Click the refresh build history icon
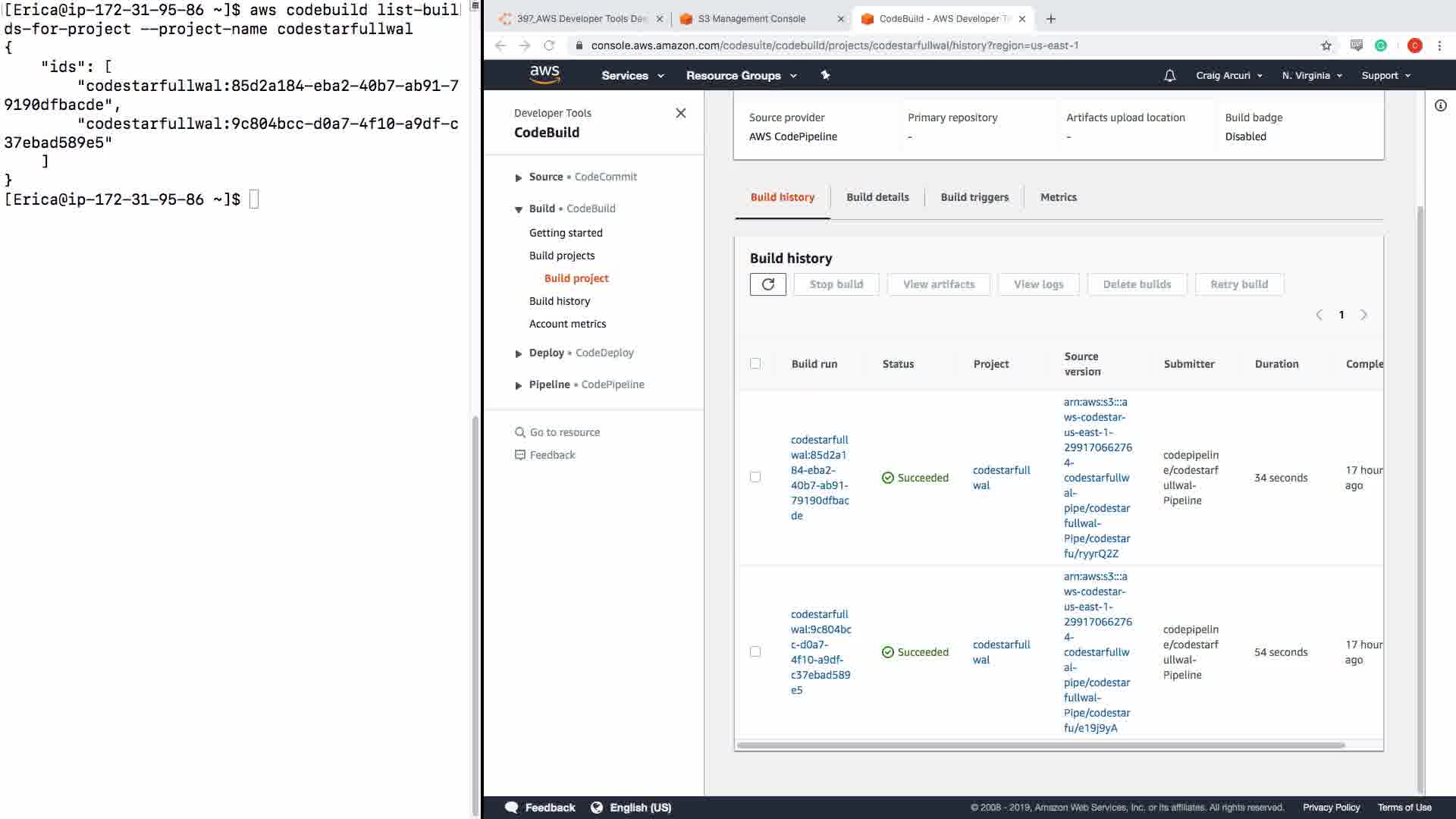 click(x=767, y=284)
